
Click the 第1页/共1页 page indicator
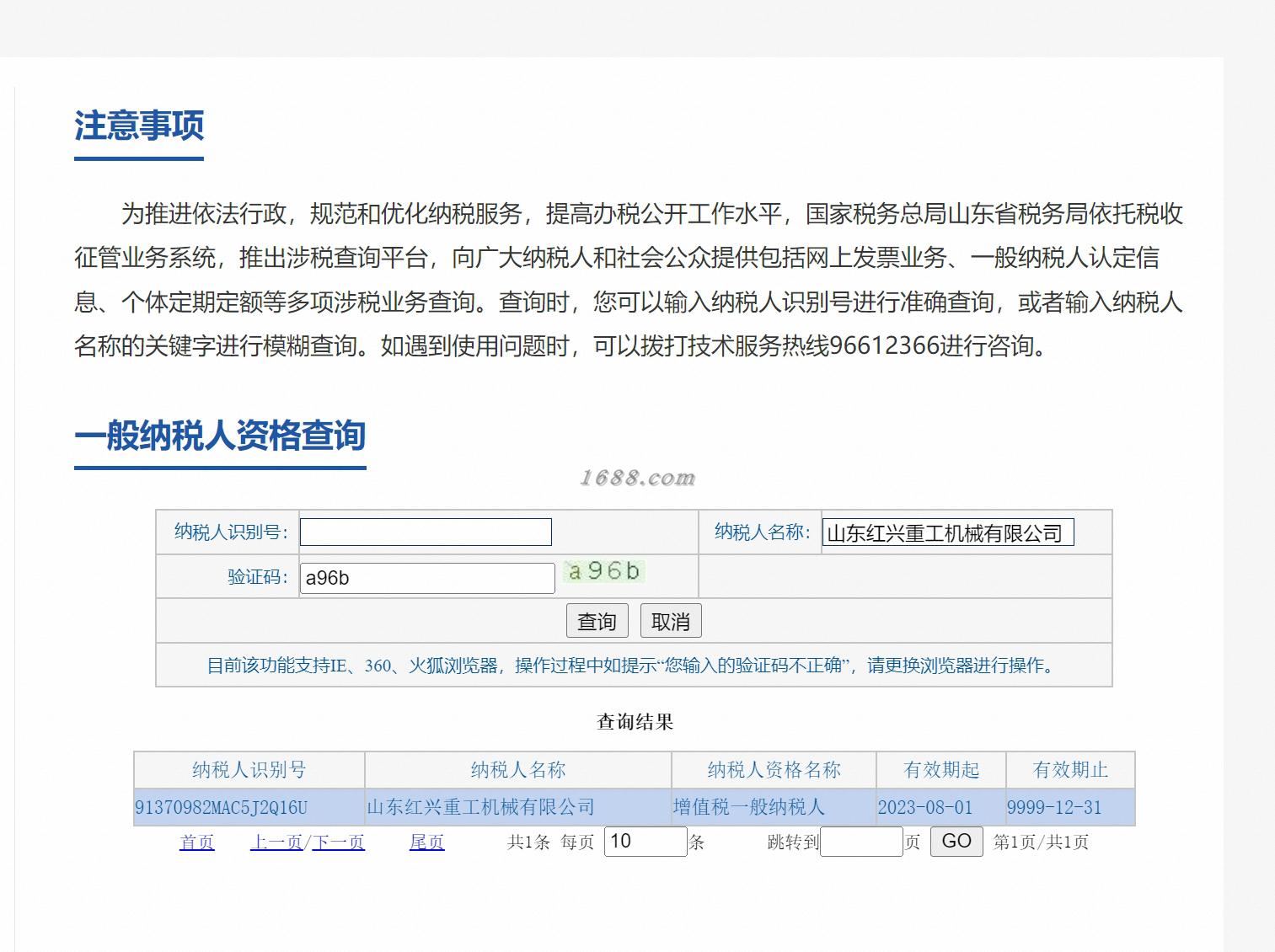tap(1041, 842)
